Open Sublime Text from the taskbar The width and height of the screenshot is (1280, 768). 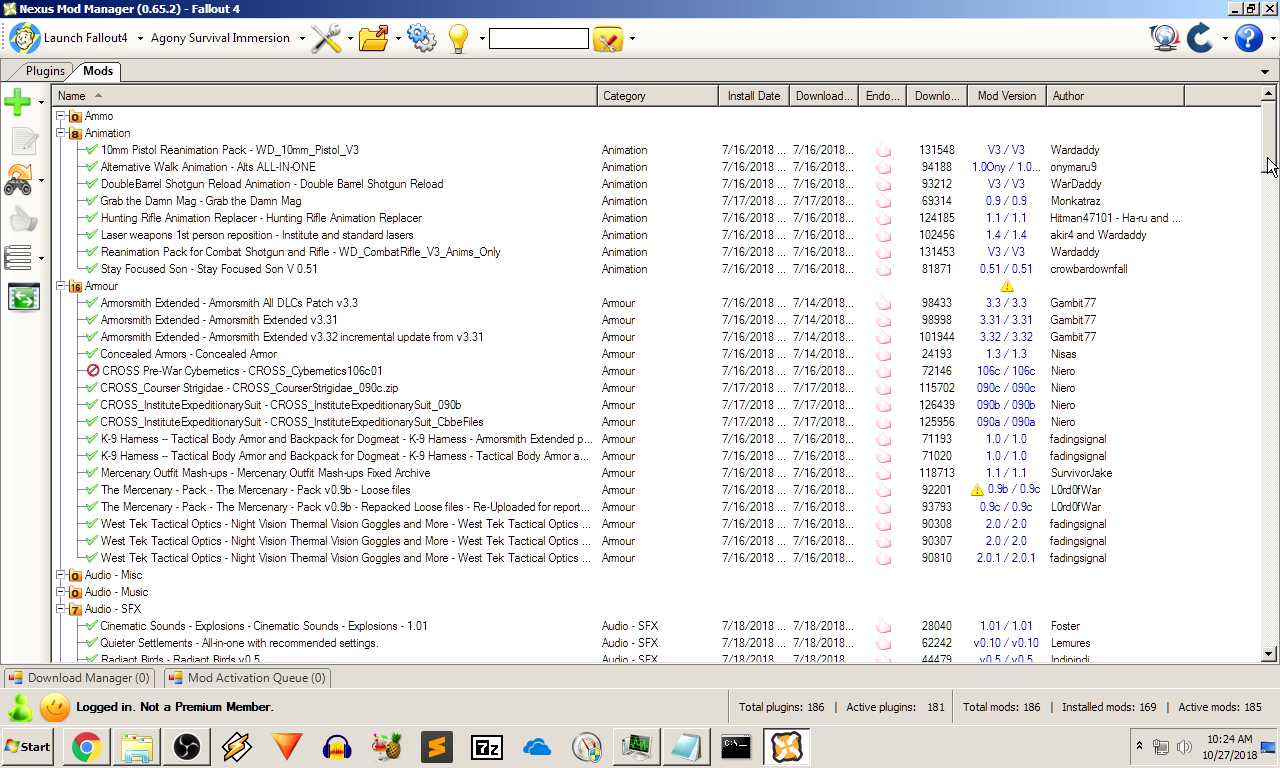[436, 747]
